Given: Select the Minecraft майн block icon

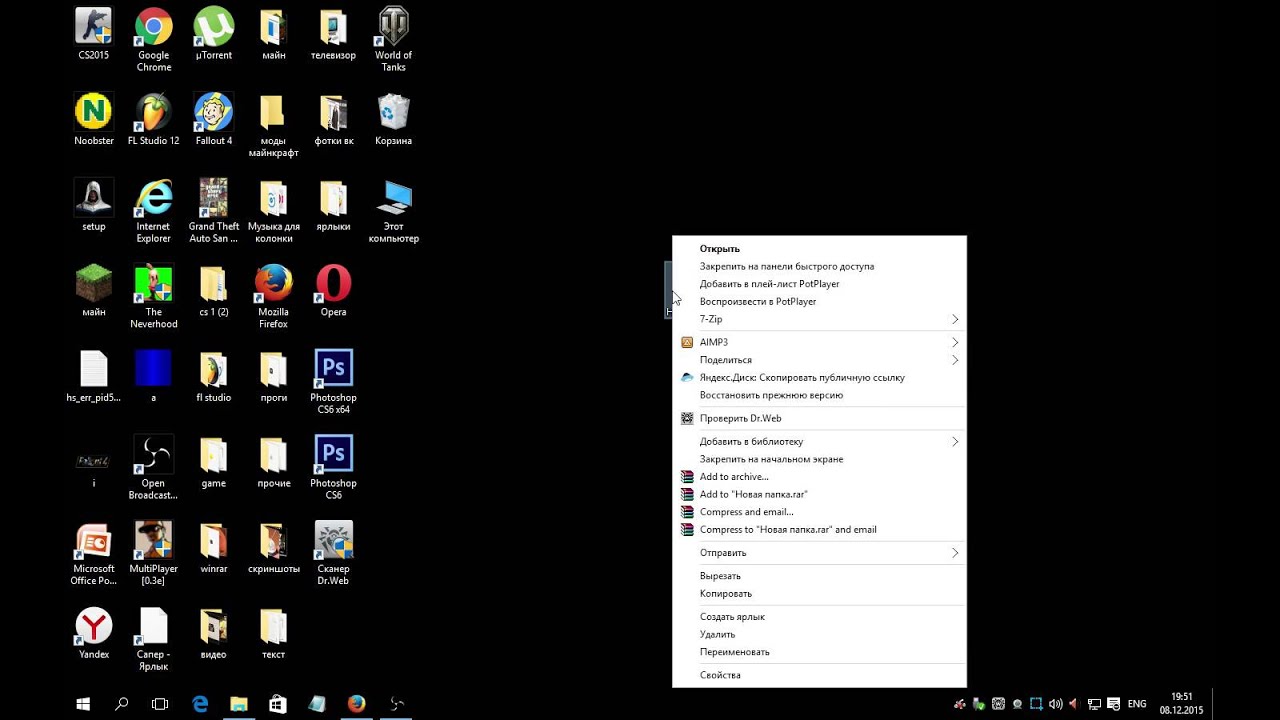Looking at the screenshot, I should click(93, 291).
